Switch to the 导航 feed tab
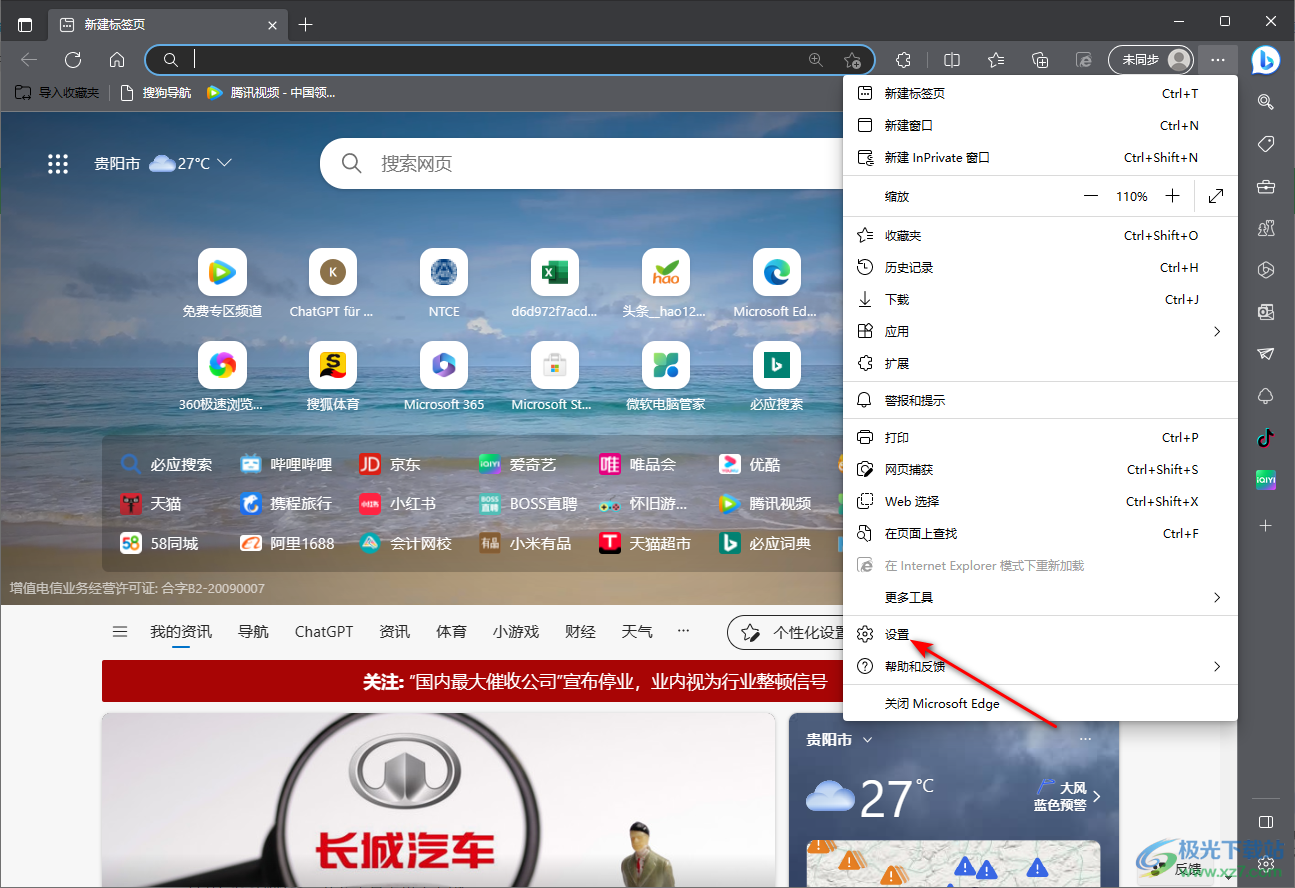Image resolution: width=1295 pixels, height=888 pixels. coord(253,632)
